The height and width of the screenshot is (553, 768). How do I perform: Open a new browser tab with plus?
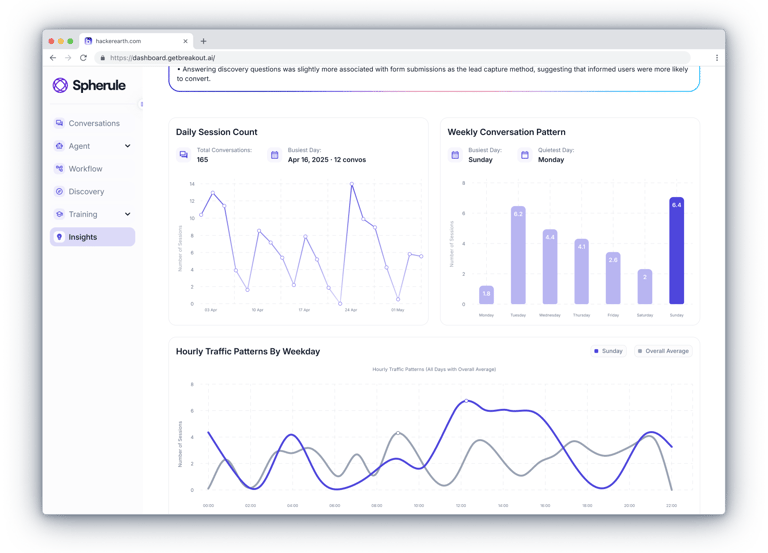(203, 41)
